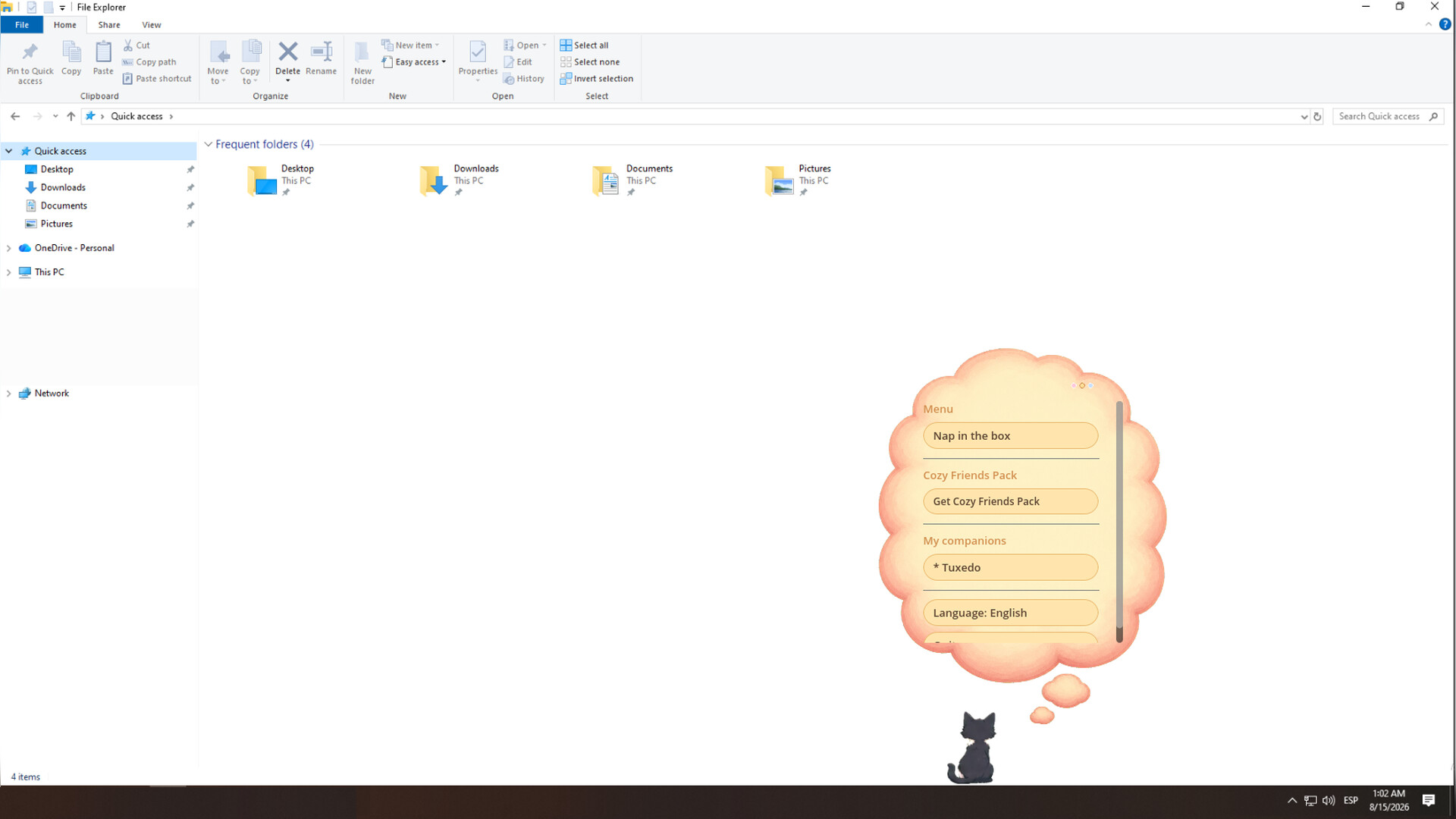Click Invert selection in ribbon
1456x819 pixels.
click(x=597, y=79)
